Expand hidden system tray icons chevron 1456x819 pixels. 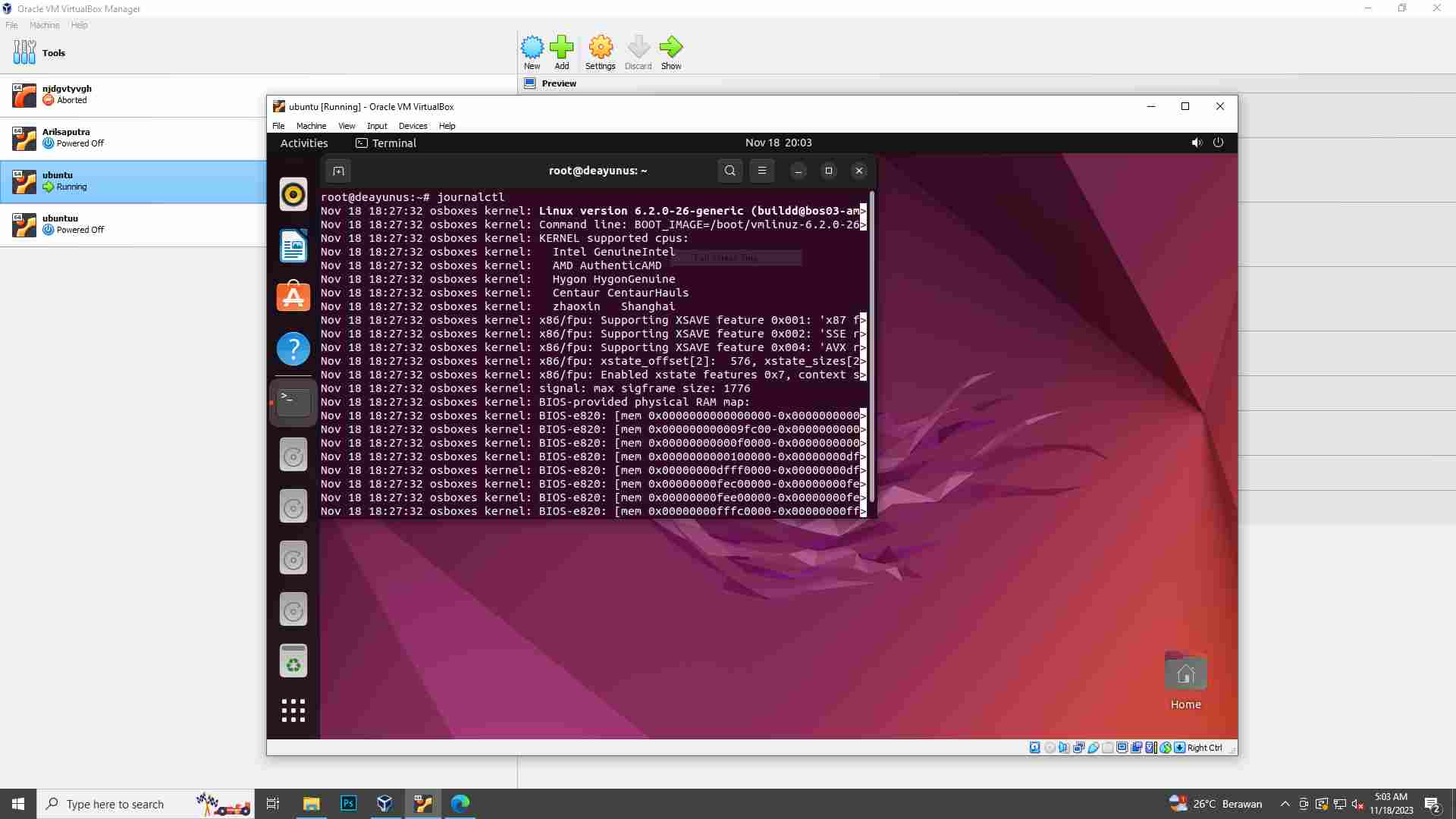click(1285, 804)
